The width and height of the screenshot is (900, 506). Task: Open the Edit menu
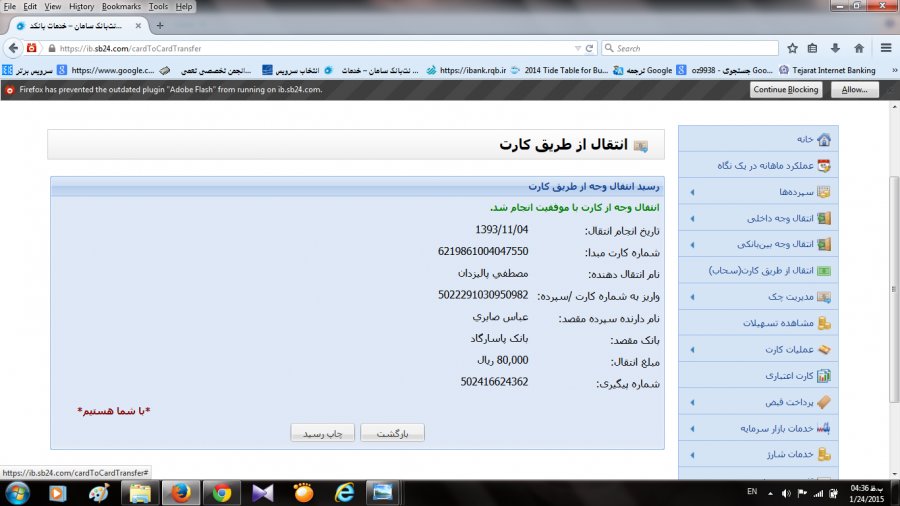tap(30, 6)
